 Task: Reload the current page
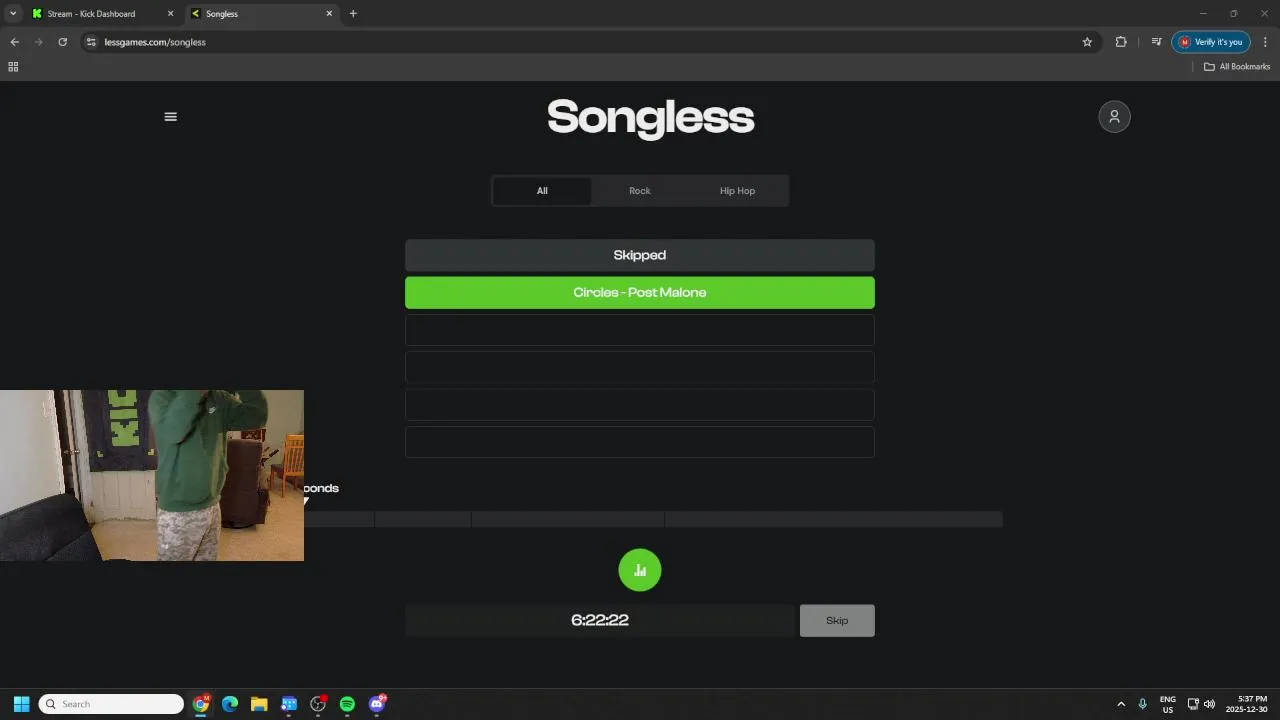click(62, 42)
